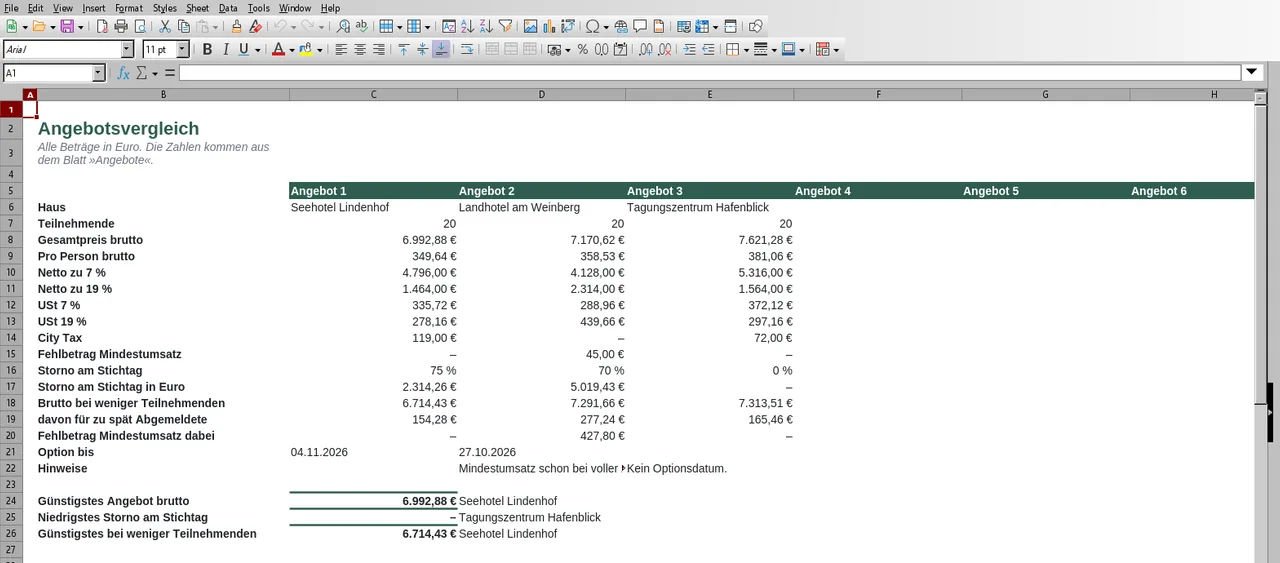Open the Font Size dropdown

point(183,49)
